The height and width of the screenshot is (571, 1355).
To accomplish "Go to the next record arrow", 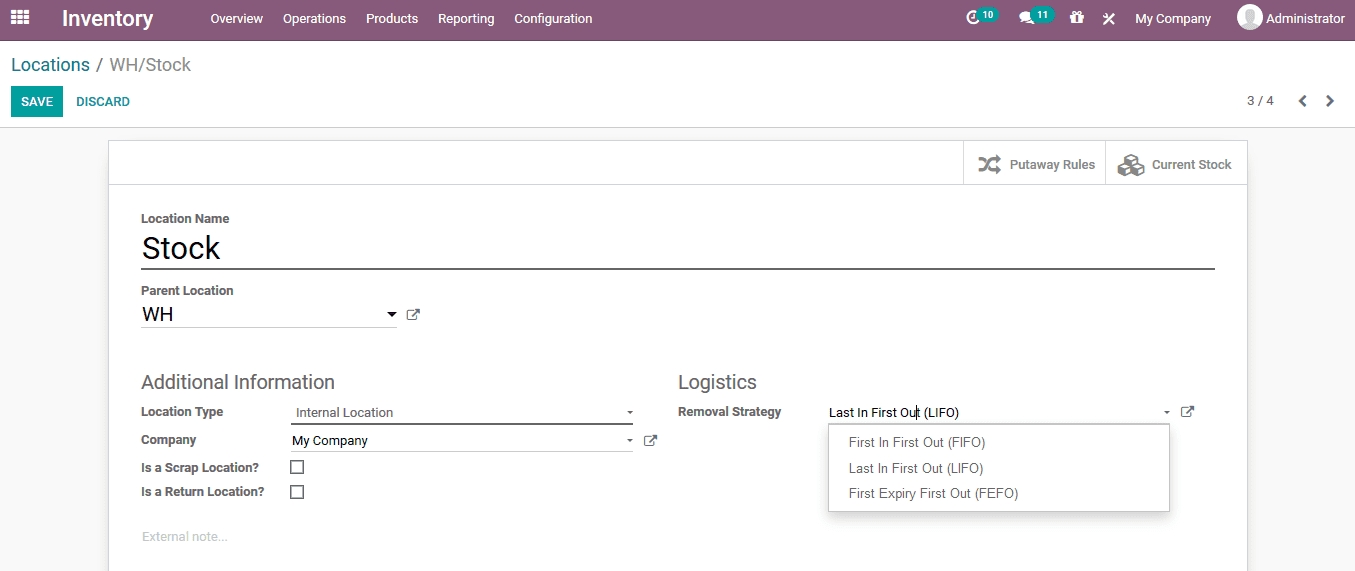I will tap(1330, 101).
